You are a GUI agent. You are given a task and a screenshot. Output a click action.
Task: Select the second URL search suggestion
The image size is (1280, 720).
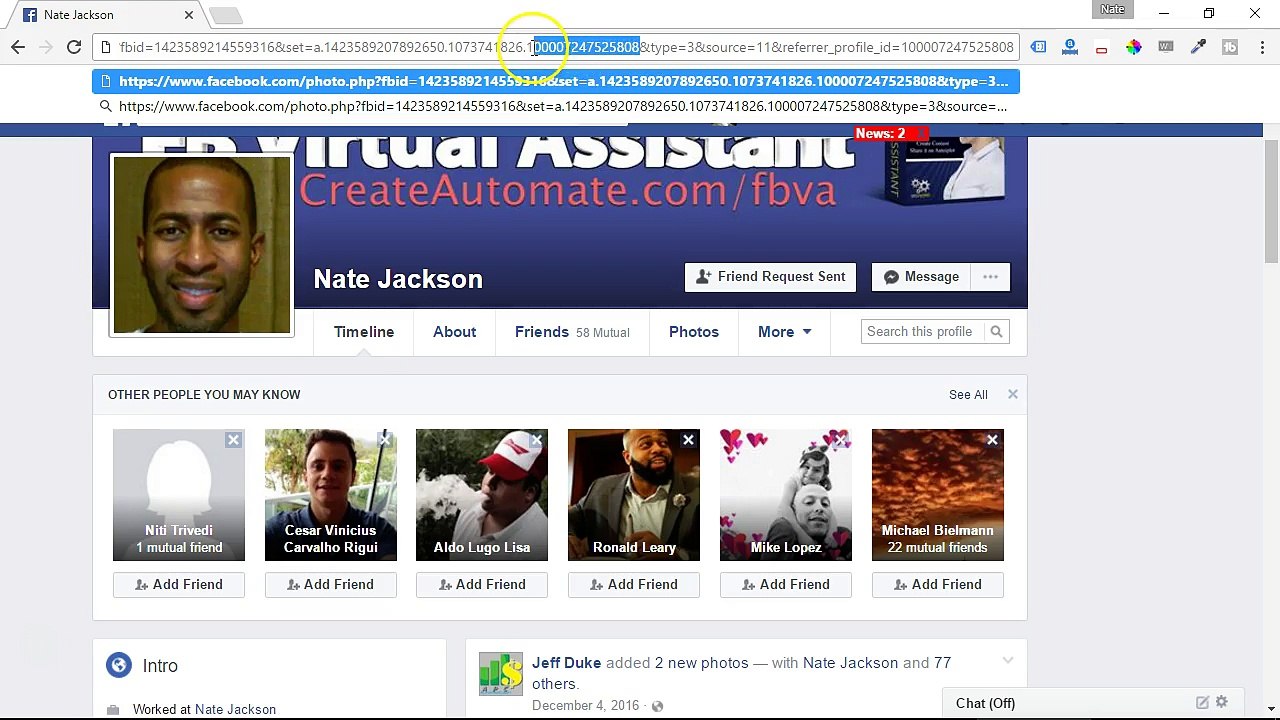(x=556, y=106)
